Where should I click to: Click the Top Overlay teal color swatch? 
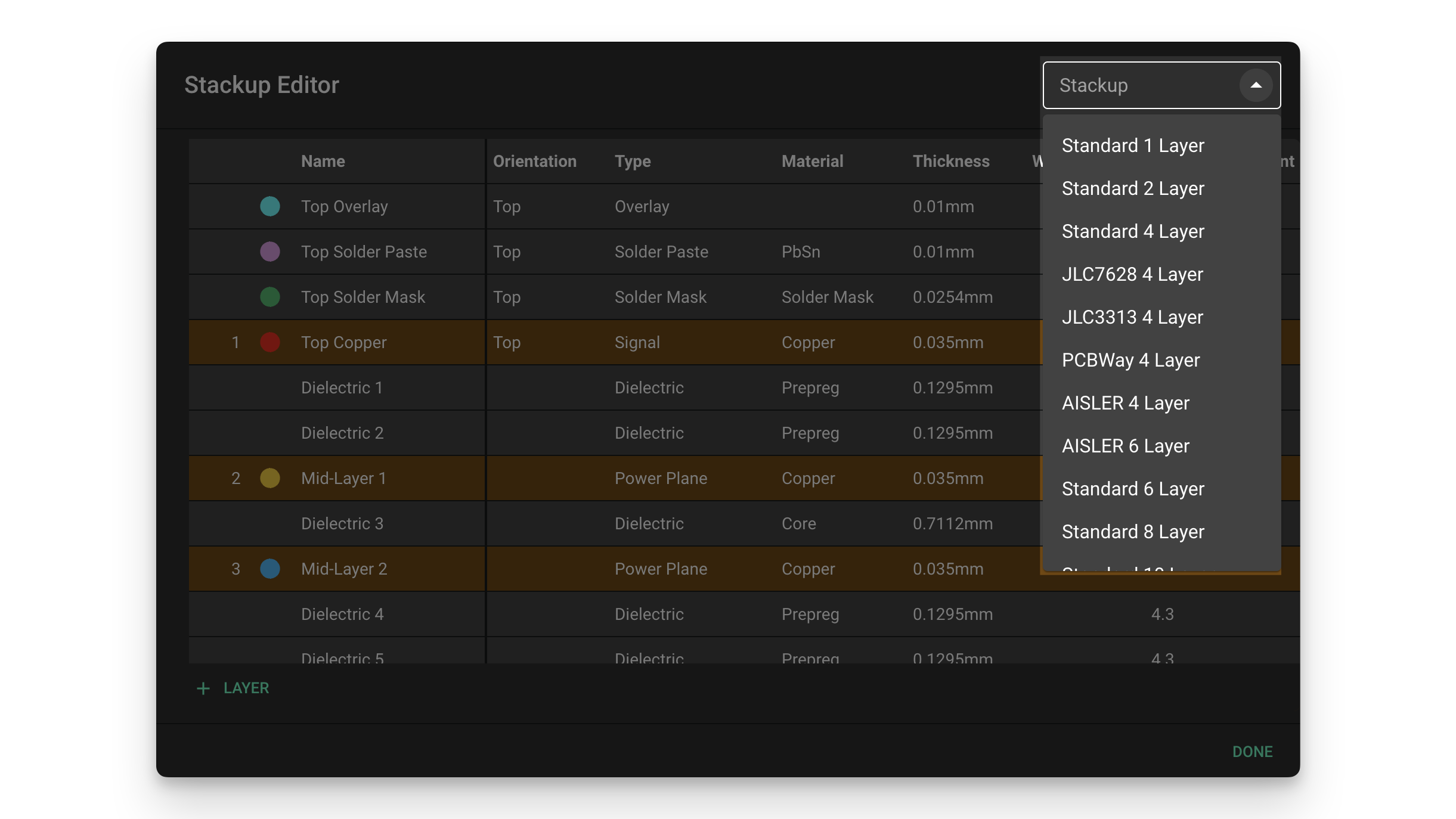click(270, 206)
